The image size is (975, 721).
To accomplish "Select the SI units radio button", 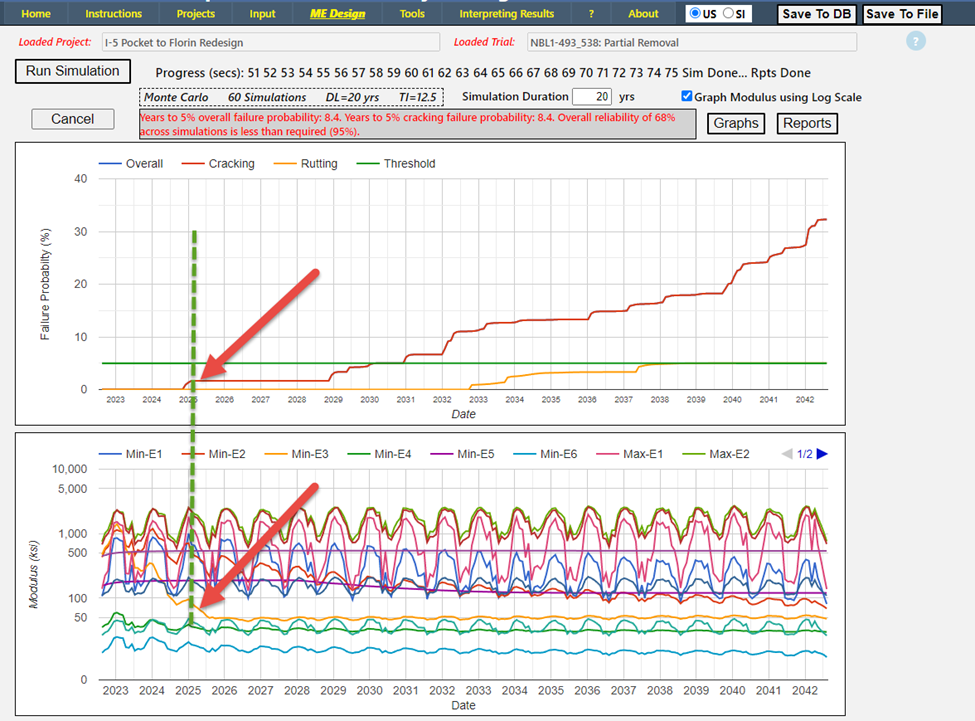I will coord(728,14).
